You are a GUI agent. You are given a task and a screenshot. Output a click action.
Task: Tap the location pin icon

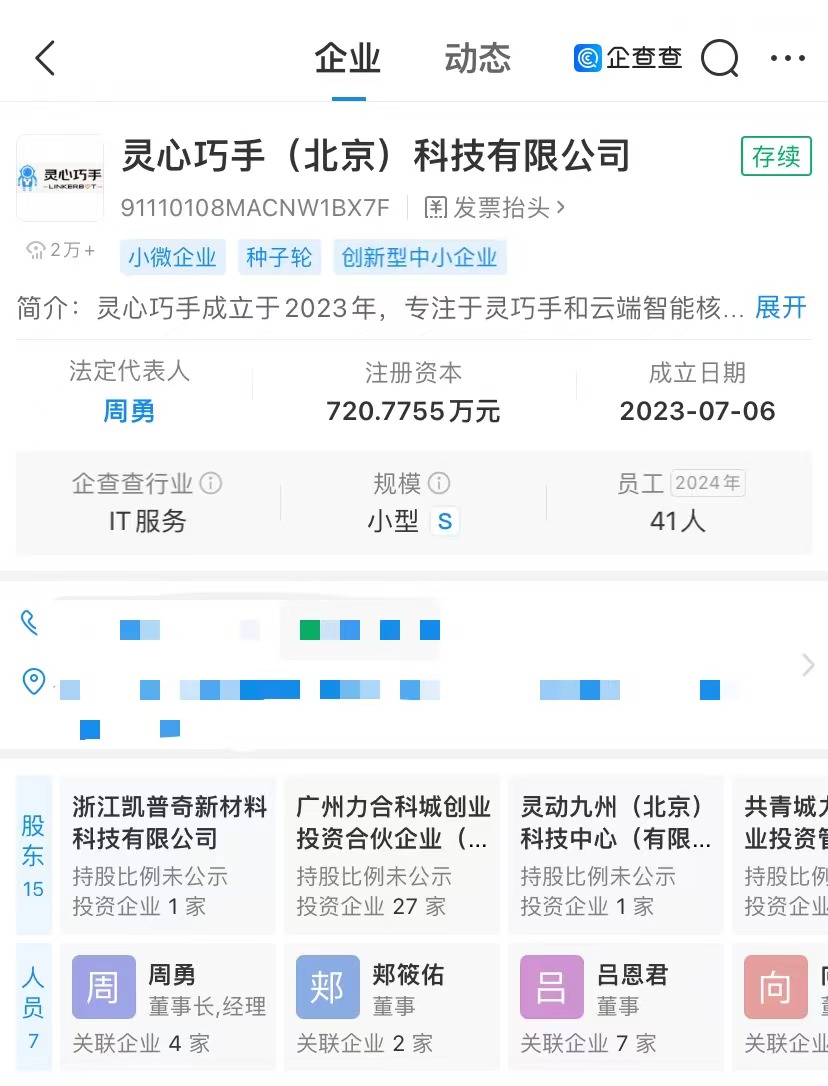(33, 682)
